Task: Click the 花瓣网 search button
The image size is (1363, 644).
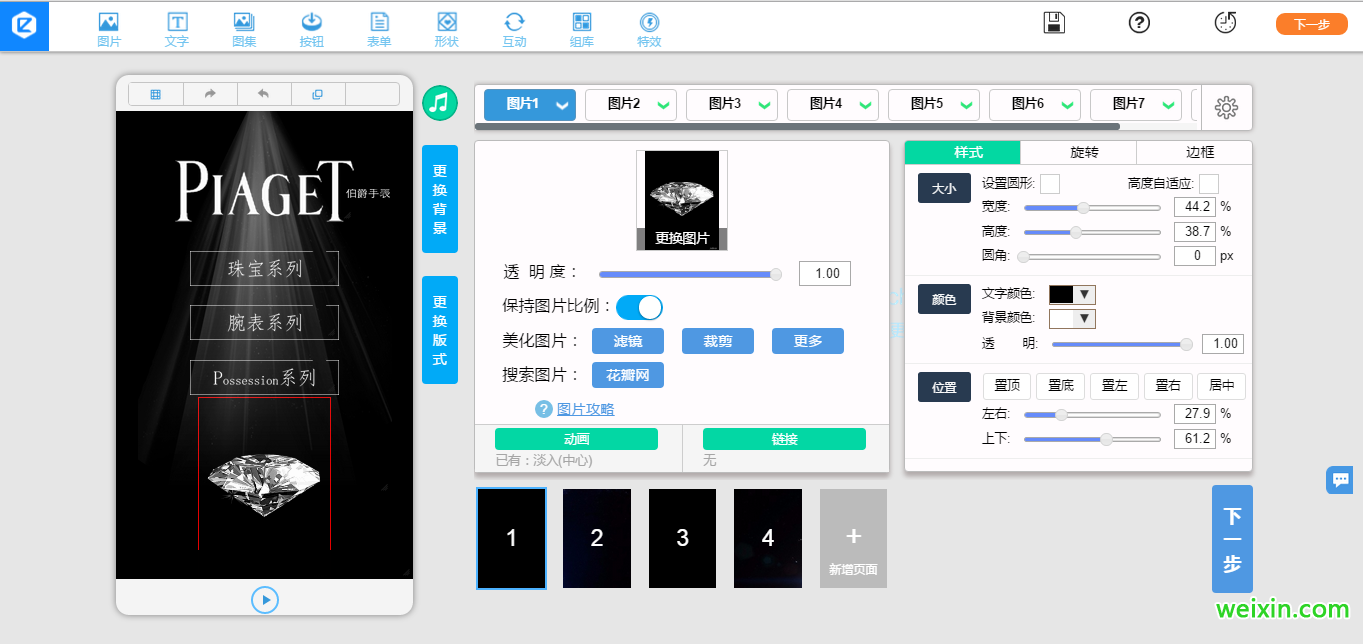Action: [628, 375]
